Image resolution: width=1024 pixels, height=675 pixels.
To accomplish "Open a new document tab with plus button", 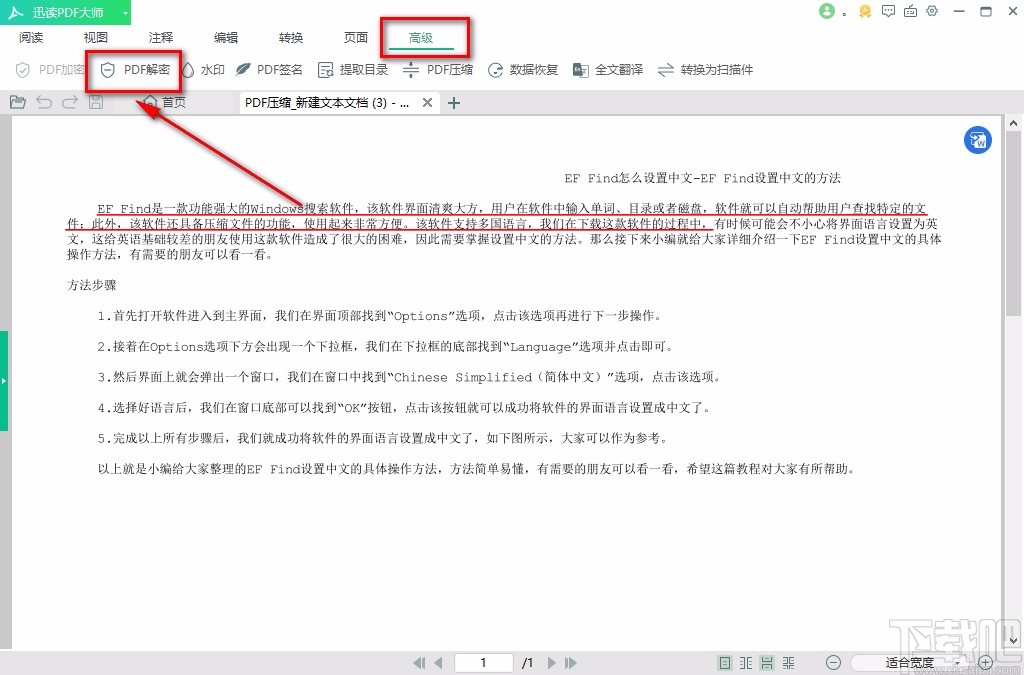I will [x=454, y=102].
